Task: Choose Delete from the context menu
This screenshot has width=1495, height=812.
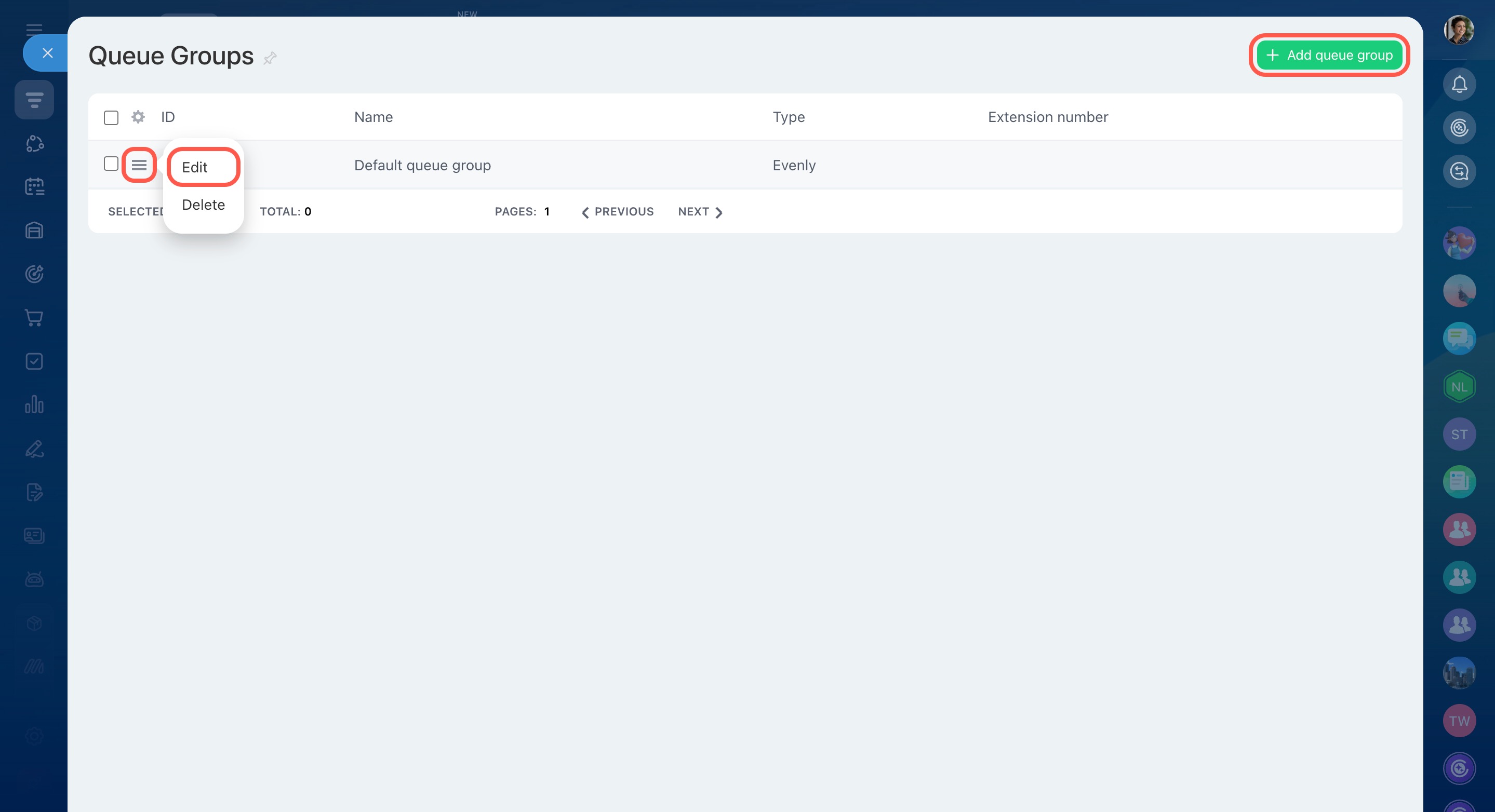Action: pos(203,205)
